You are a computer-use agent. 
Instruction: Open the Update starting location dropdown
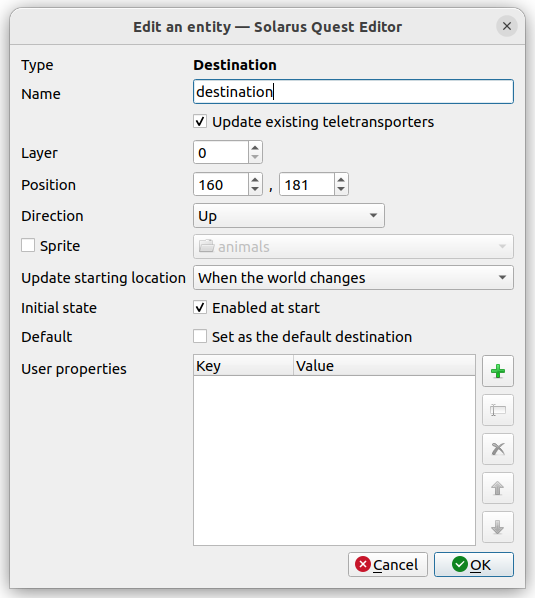click(x=353, y=277)
